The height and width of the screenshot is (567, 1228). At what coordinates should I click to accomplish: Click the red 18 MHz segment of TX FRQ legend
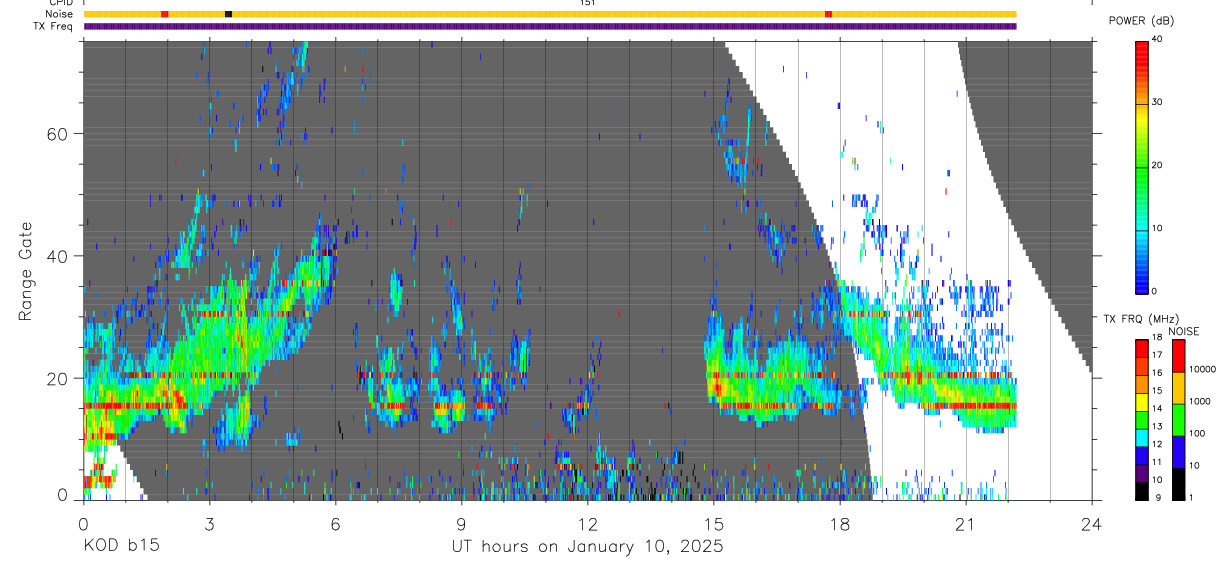coord(1142,349)
